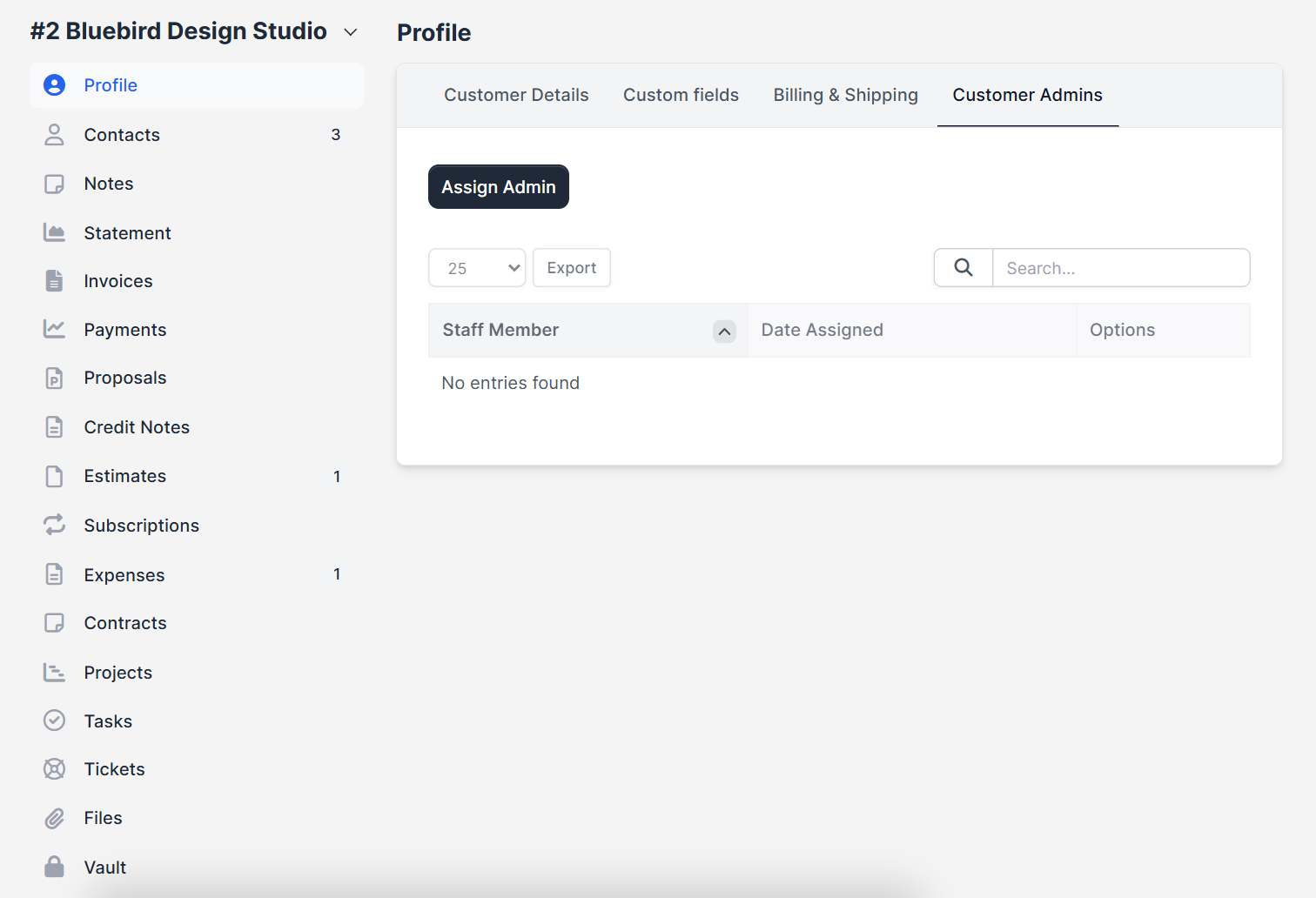Click the Notes sticky note icon
The image size is (1316, 898).
coord(54,184)
